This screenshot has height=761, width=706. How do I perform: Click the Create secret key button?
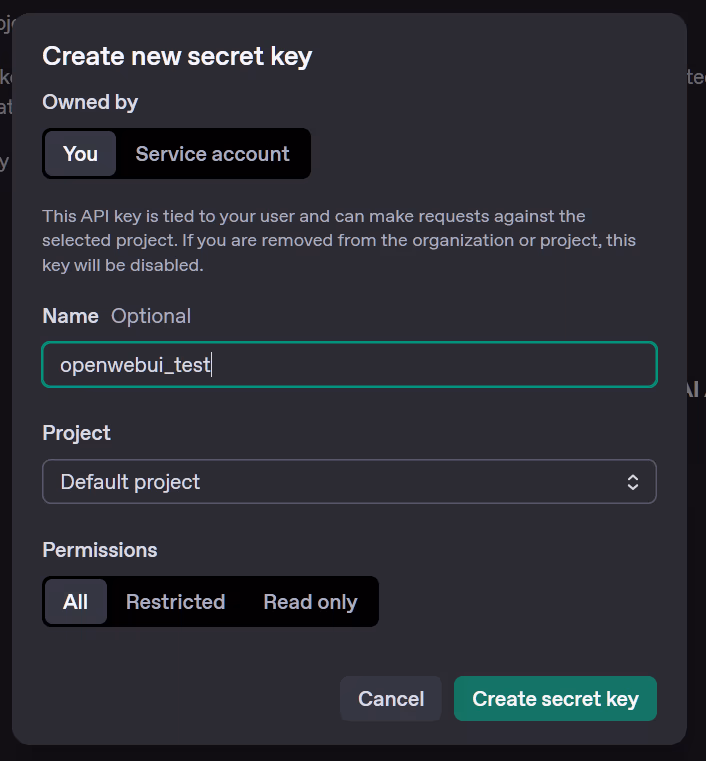[555, 699]
